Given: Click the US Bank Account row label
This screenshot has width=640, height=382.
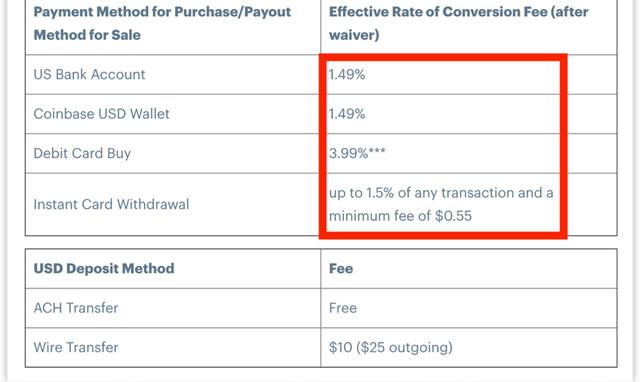Looking at the screenshot, I should tap(89, 74).
